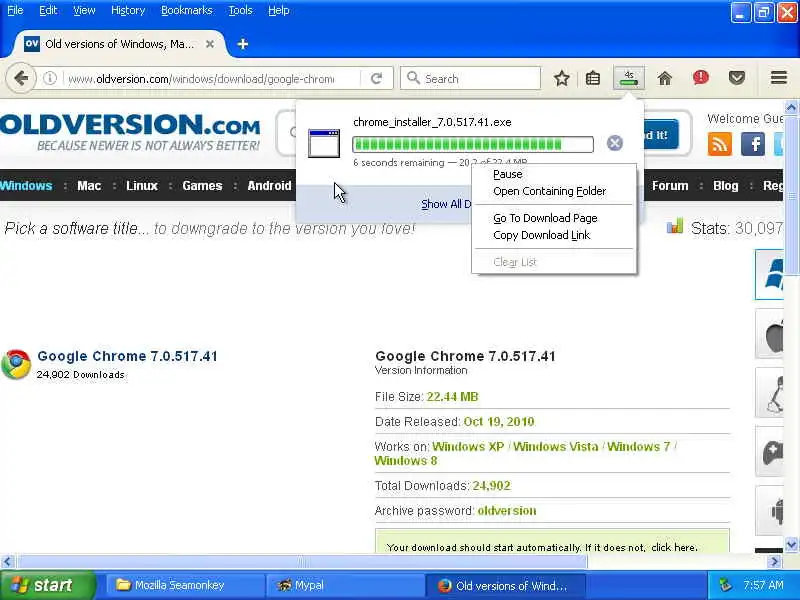
Task: Select the Android sidebar icon
Action: [x=769, y=511]
